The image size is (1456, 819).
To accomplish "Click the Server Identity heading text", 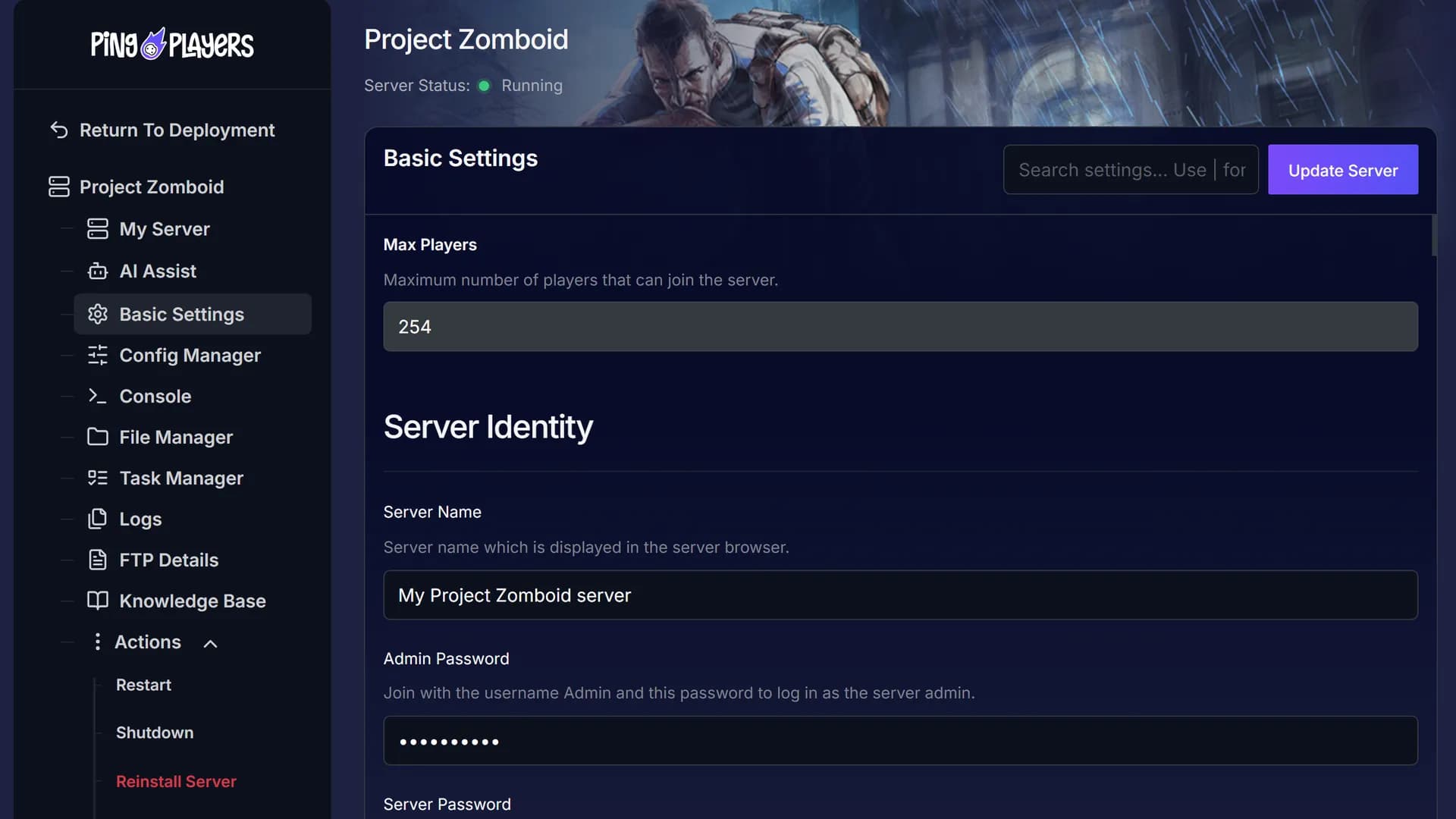I will pos(488,427).
